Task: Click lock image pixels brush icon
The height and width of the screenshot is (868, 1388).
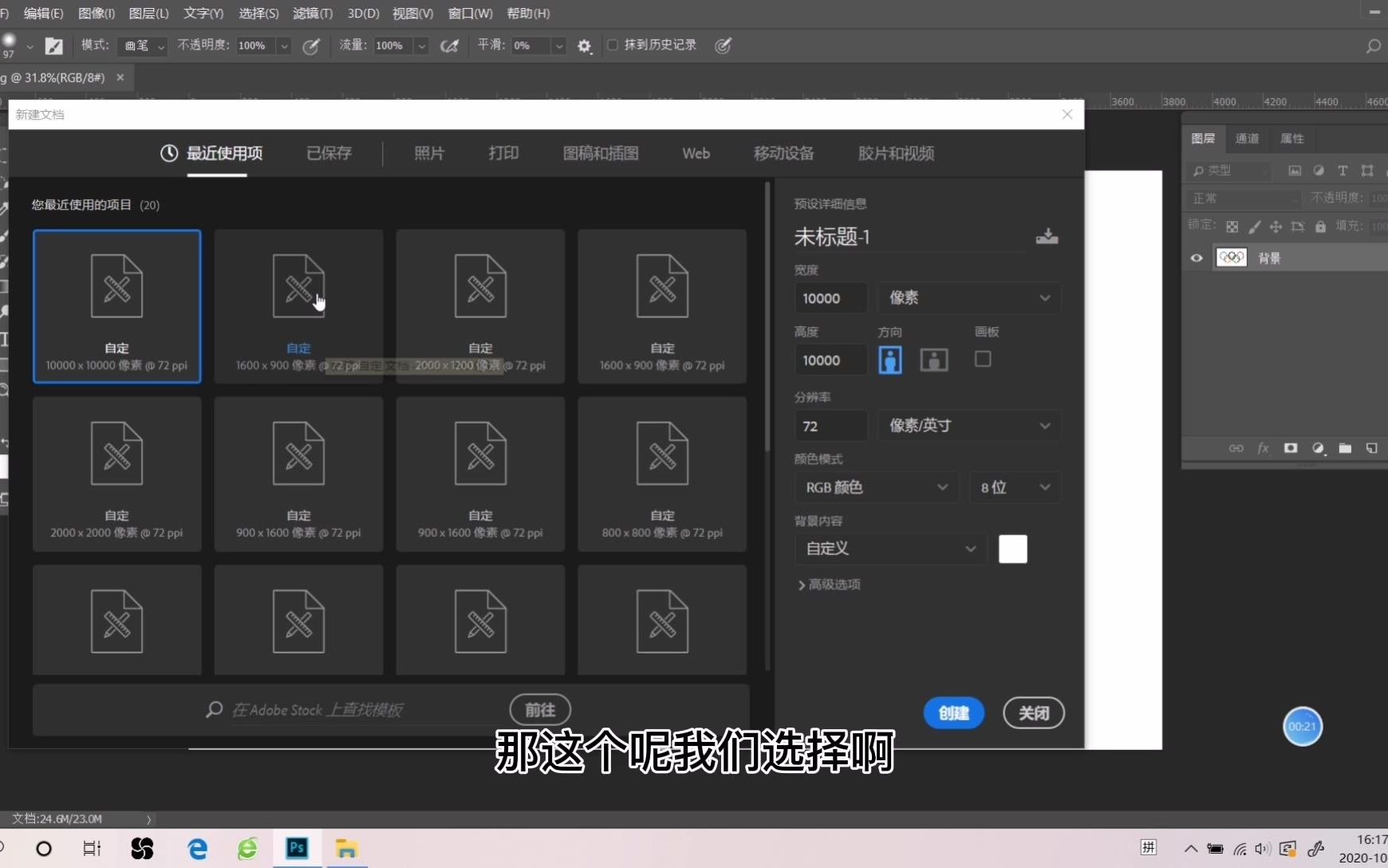Action: (x=1254, y=227)
